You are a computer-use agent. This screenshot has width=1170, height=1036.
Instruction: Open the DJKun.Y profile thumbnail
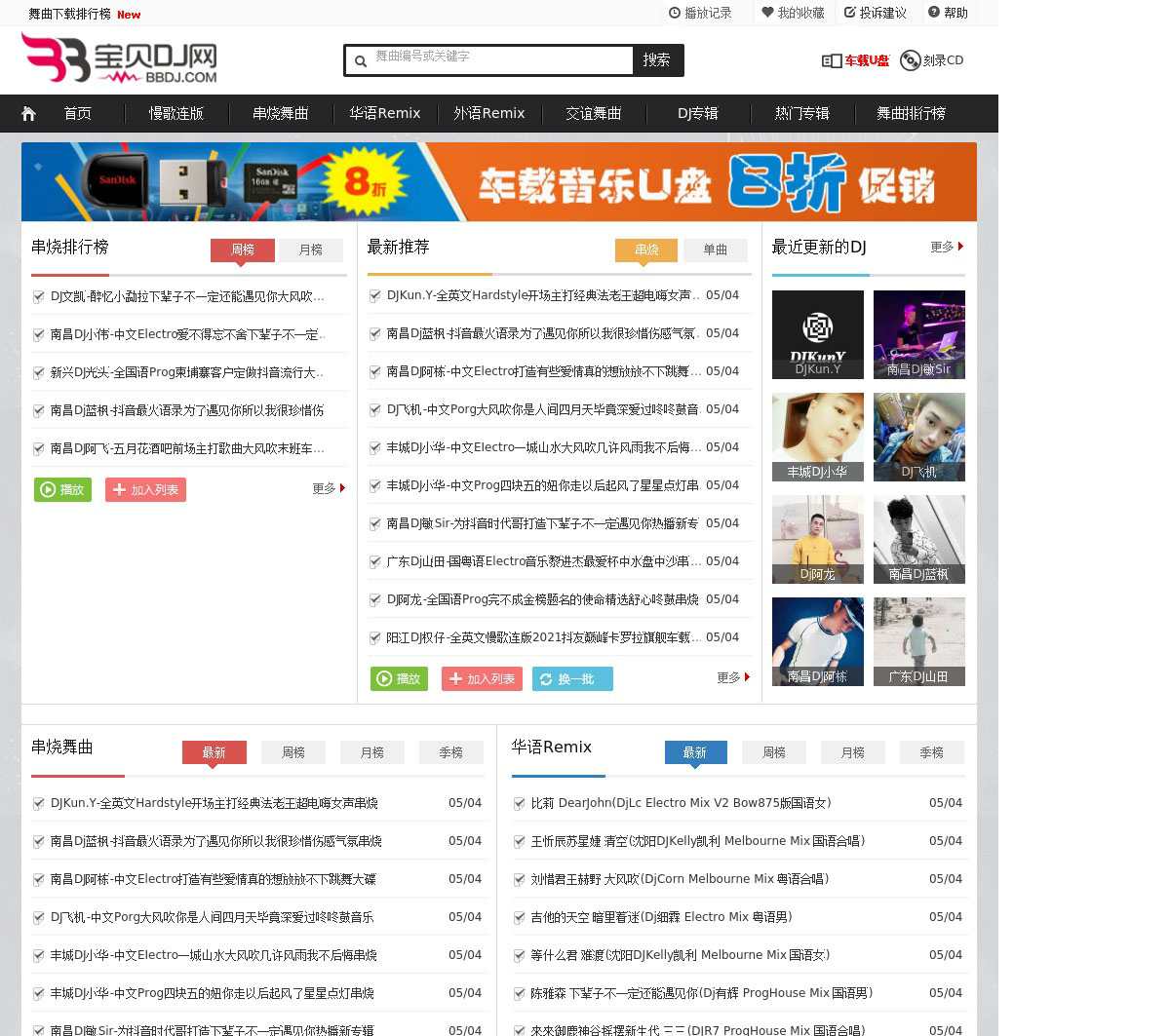tap(817, 334)
